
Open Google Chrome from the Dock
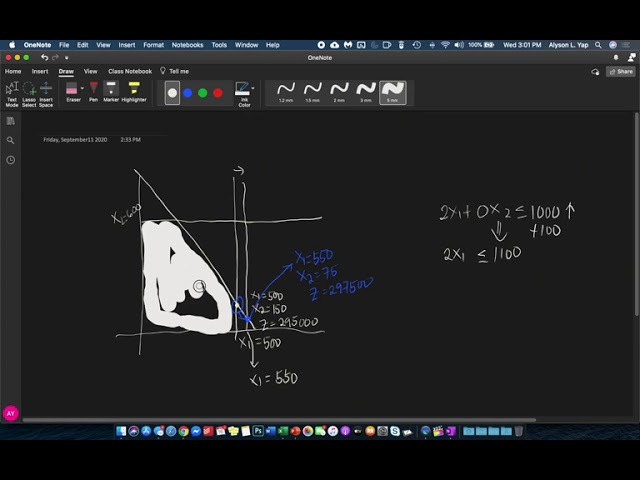point(183,431)
